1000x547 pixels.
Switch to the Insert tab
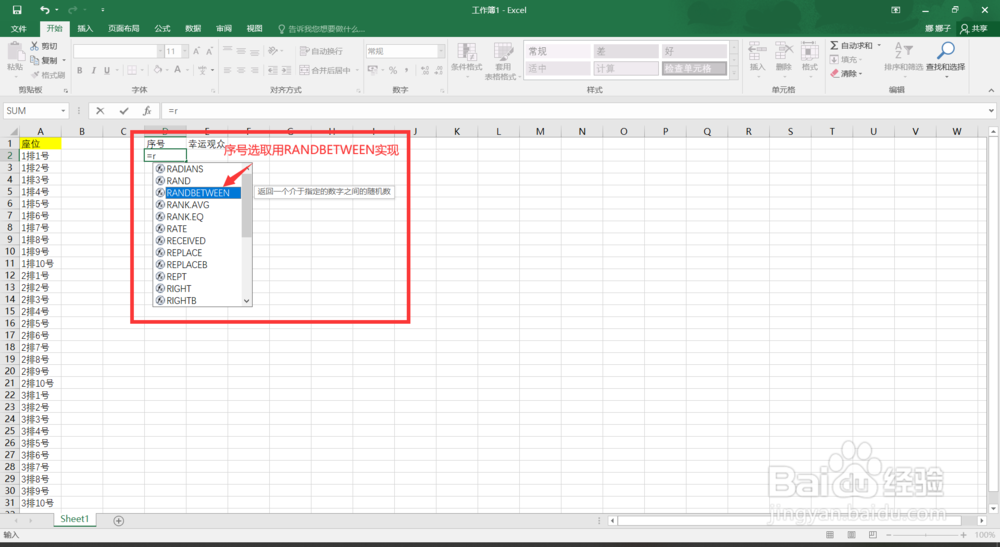click(x=85, y=29)
